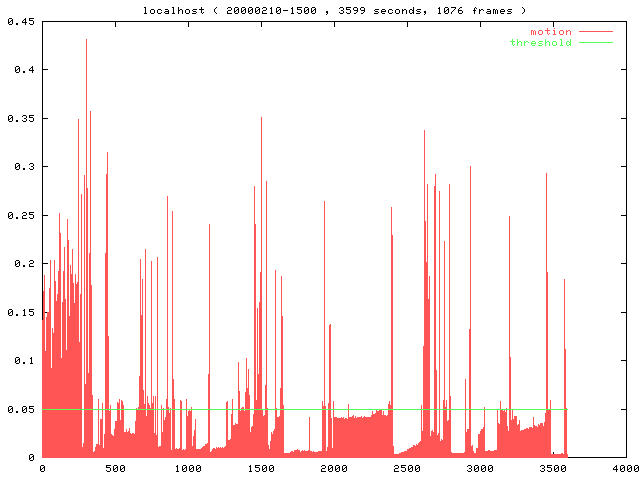This screenshot has height=480, width=640.
Task: Click the 1500 x-axis tick label
Action: point(261,468)
